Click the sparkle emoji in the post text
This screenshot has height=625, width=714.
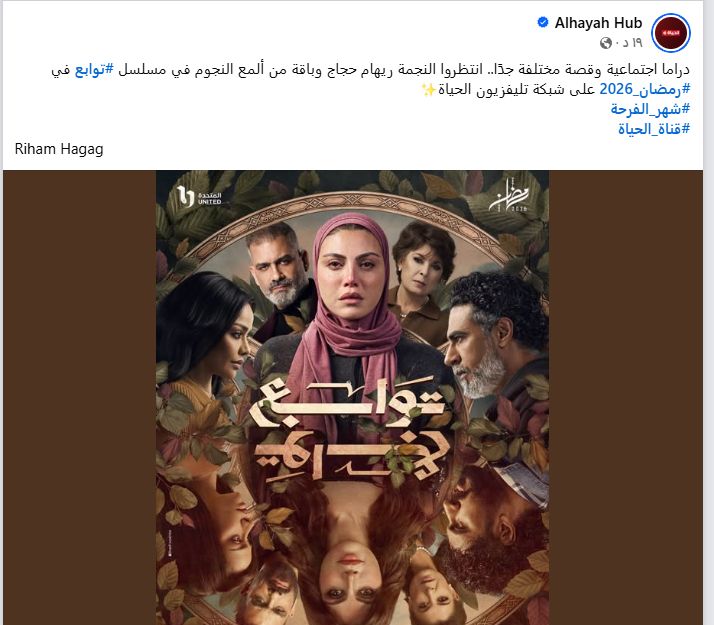click(428, 90)
